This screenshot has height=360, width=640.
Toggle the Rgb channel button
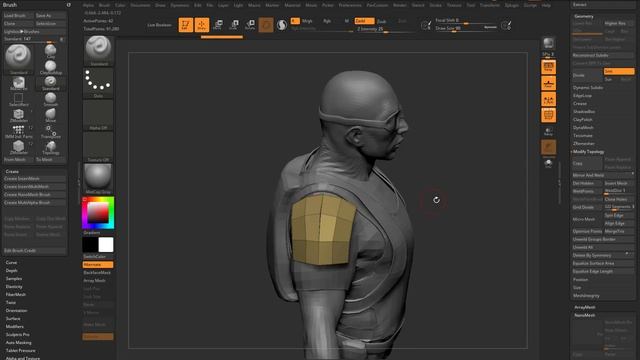pos(327,21)
